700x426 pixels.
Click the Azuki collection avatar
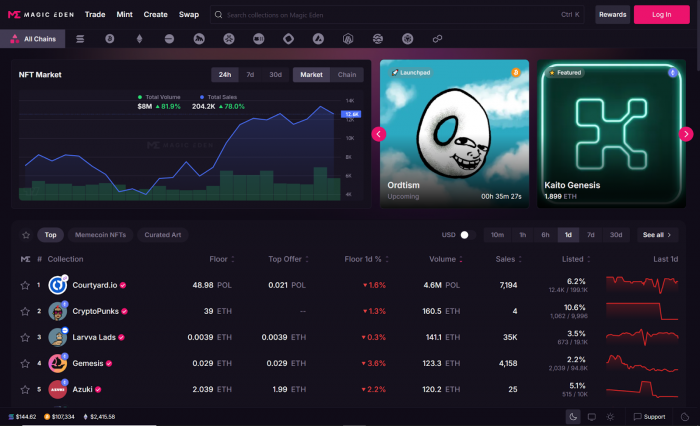(x=58, y=389)
